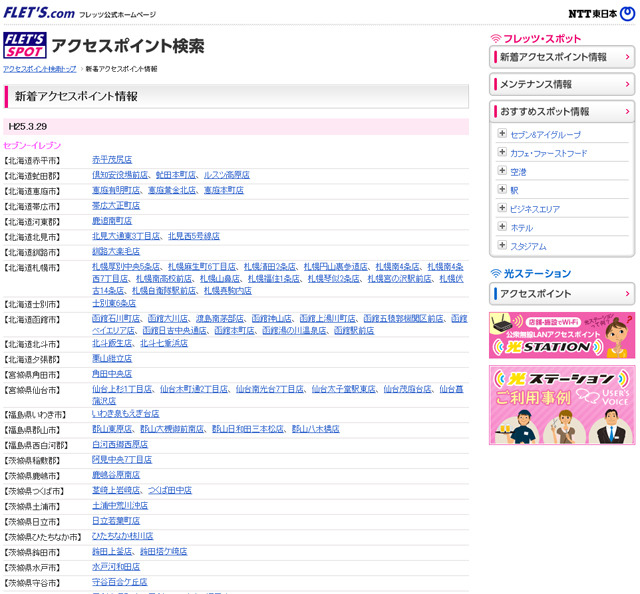Open 仙台南光台7丁目店 store link

coord(270,389)
